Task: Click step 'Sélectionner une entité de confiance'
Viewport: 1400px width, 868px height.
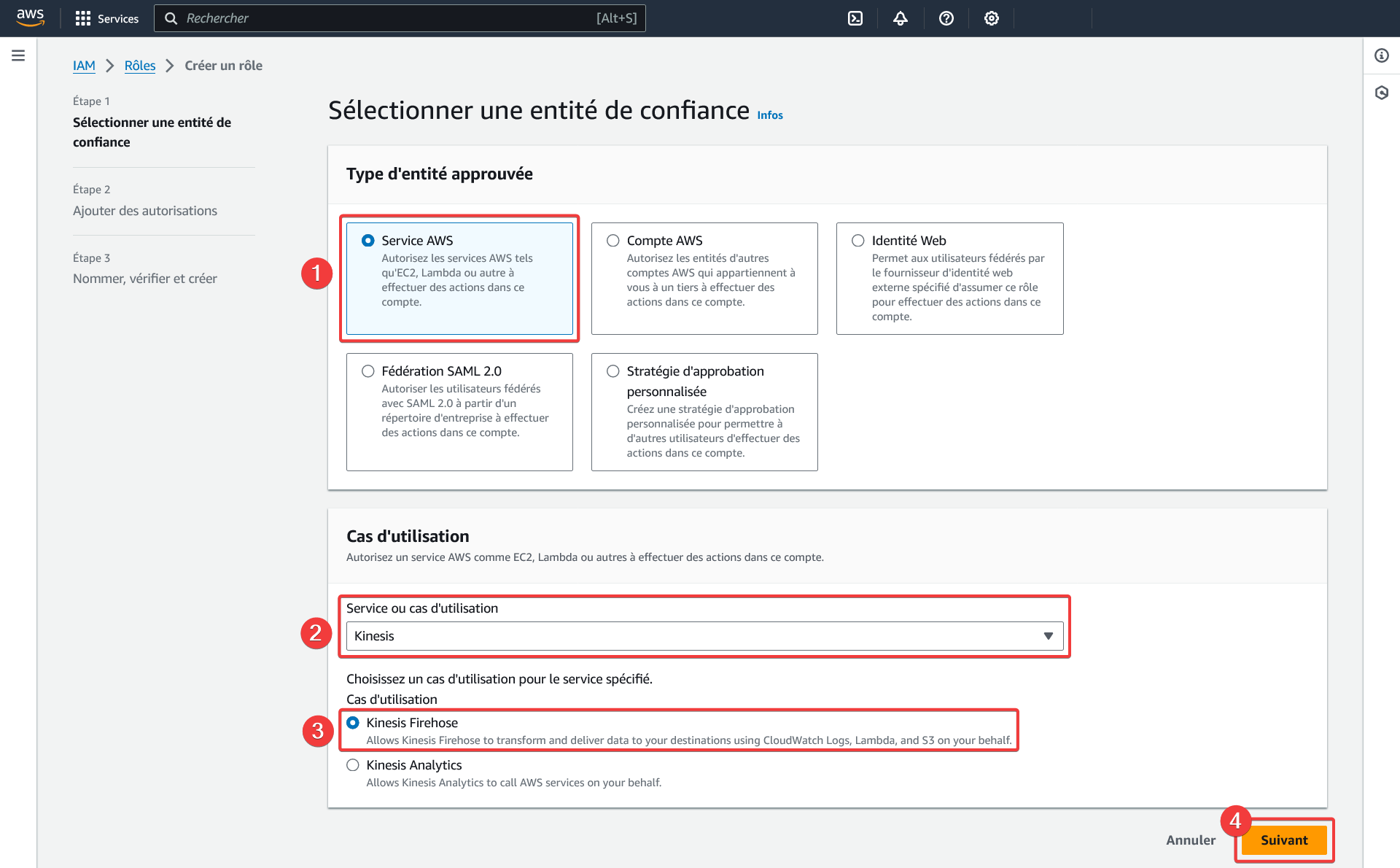Action: pyautogui.click(x=152, y=132)
